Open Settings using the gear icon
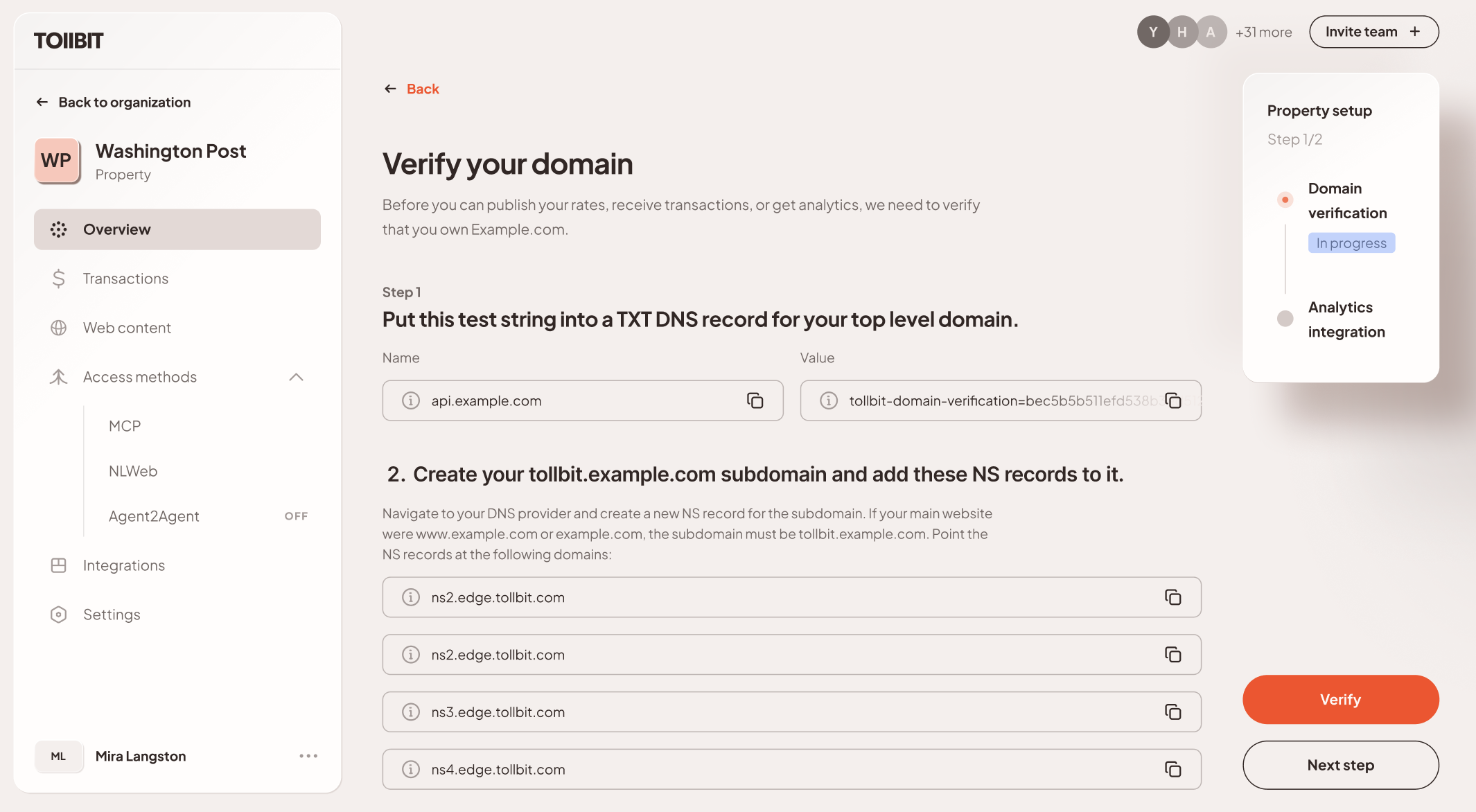The image size is (1476, 812). click(x=58, y=615)
